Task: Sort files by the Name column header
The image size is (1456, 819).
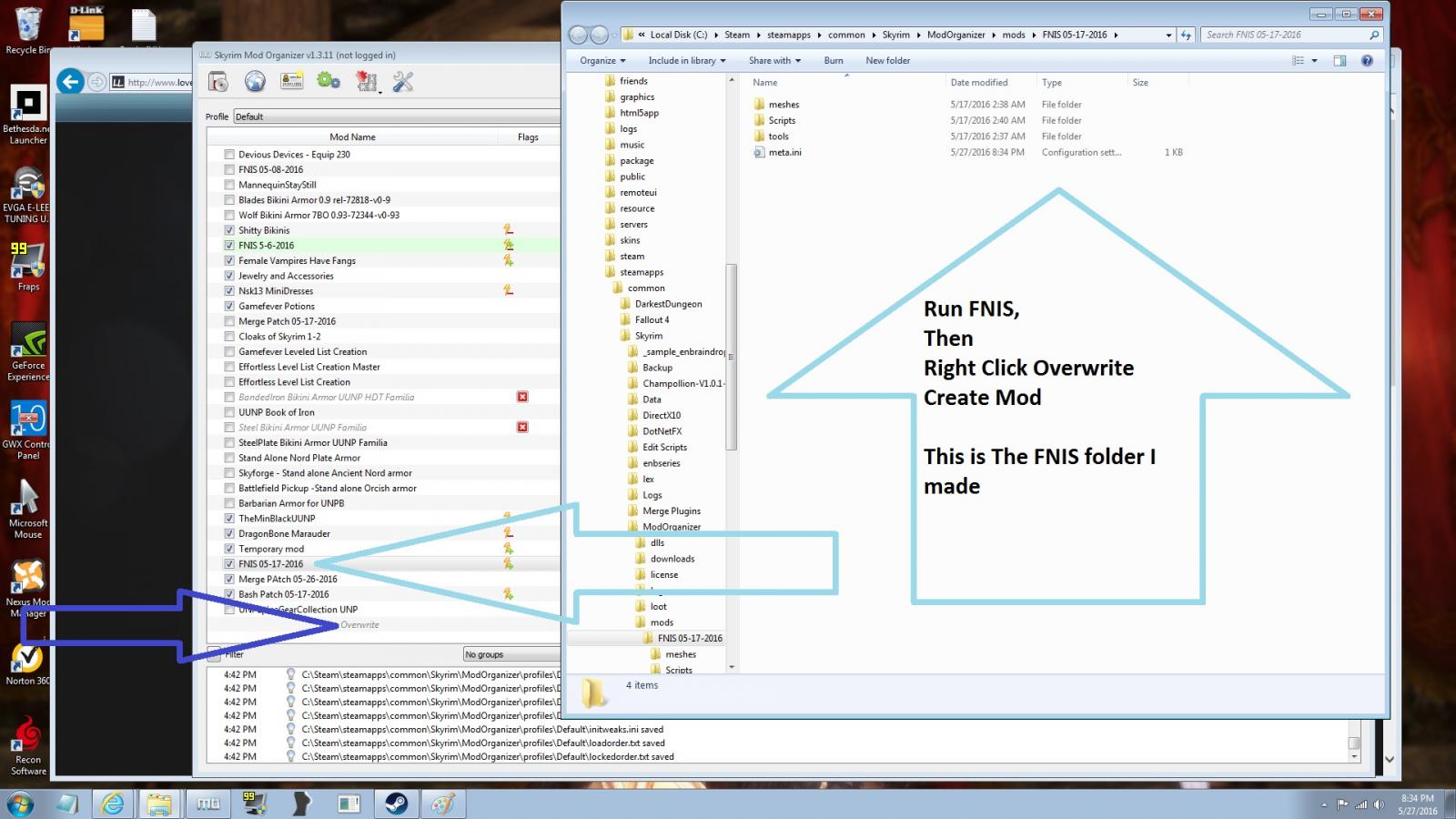Action: (x=765, y=83)
